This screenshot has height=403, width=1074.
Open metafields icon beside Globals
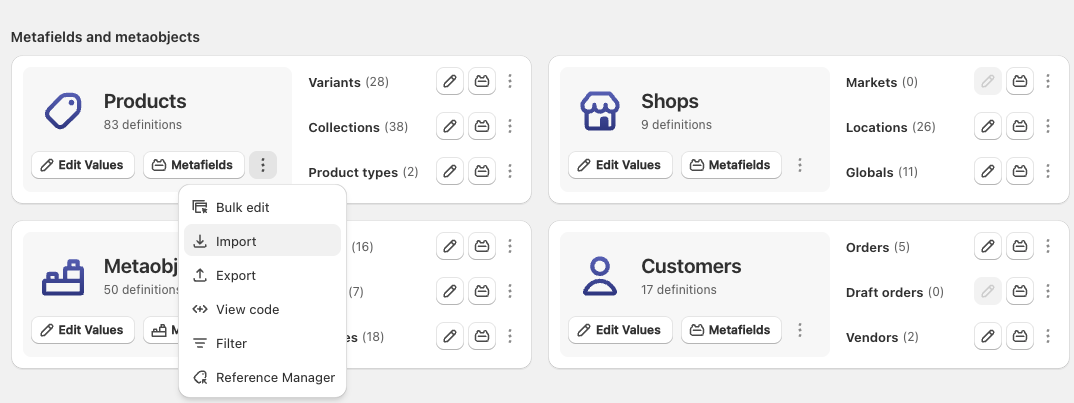tap(1019, 171)
